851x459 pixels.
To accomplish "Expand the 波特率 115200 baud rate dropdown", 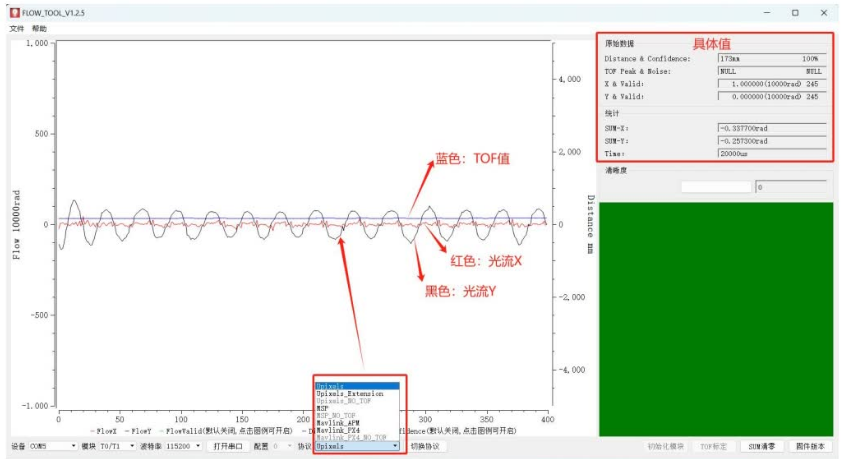I will (x=183, y=446).
